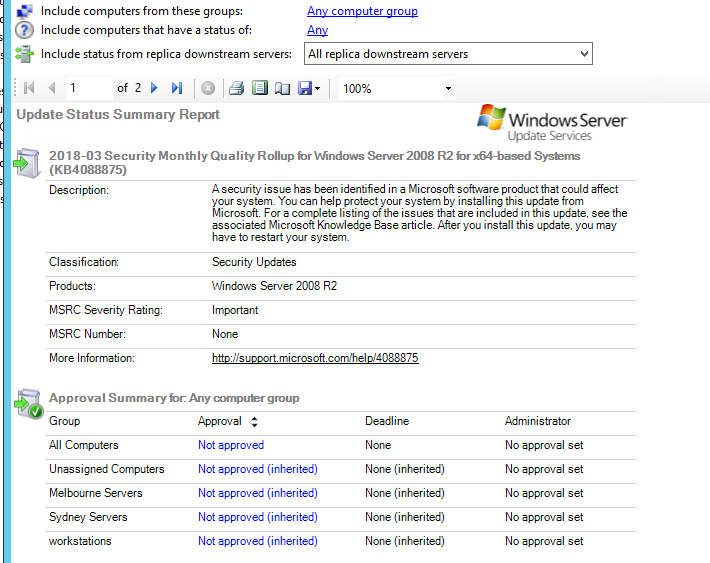Click Not approved for Melbourne Servers
The height and width of the screenshot is (563, 710).
[x=258, y=493]
